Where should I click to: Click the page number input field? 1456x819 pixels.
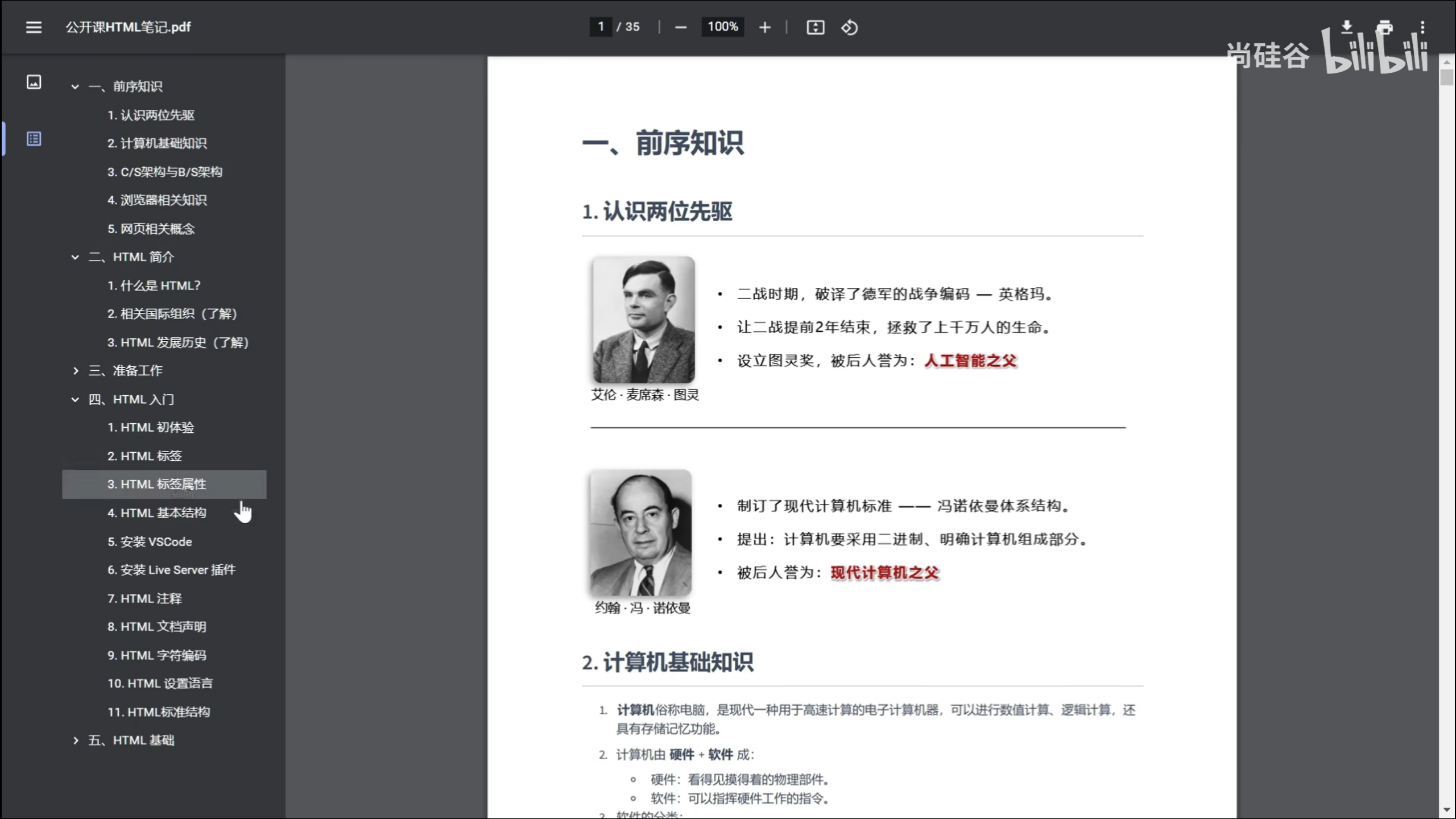point(601,27)
